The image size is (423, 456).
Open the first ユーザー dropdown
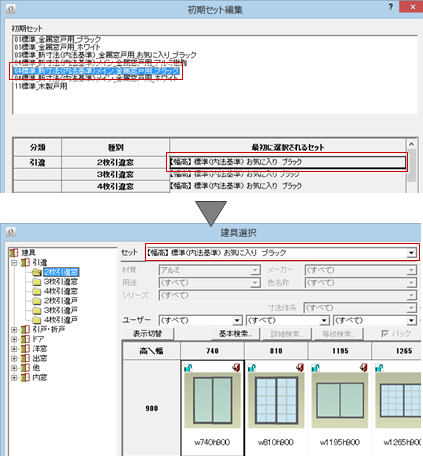[x=237, y=321]
